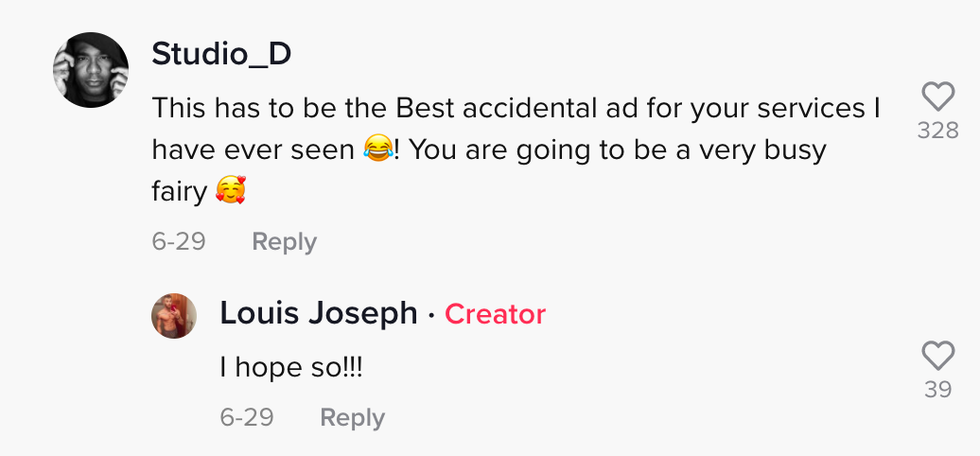
Task: Click the smiling face with hearts emoji
Action: pos(231,190)
